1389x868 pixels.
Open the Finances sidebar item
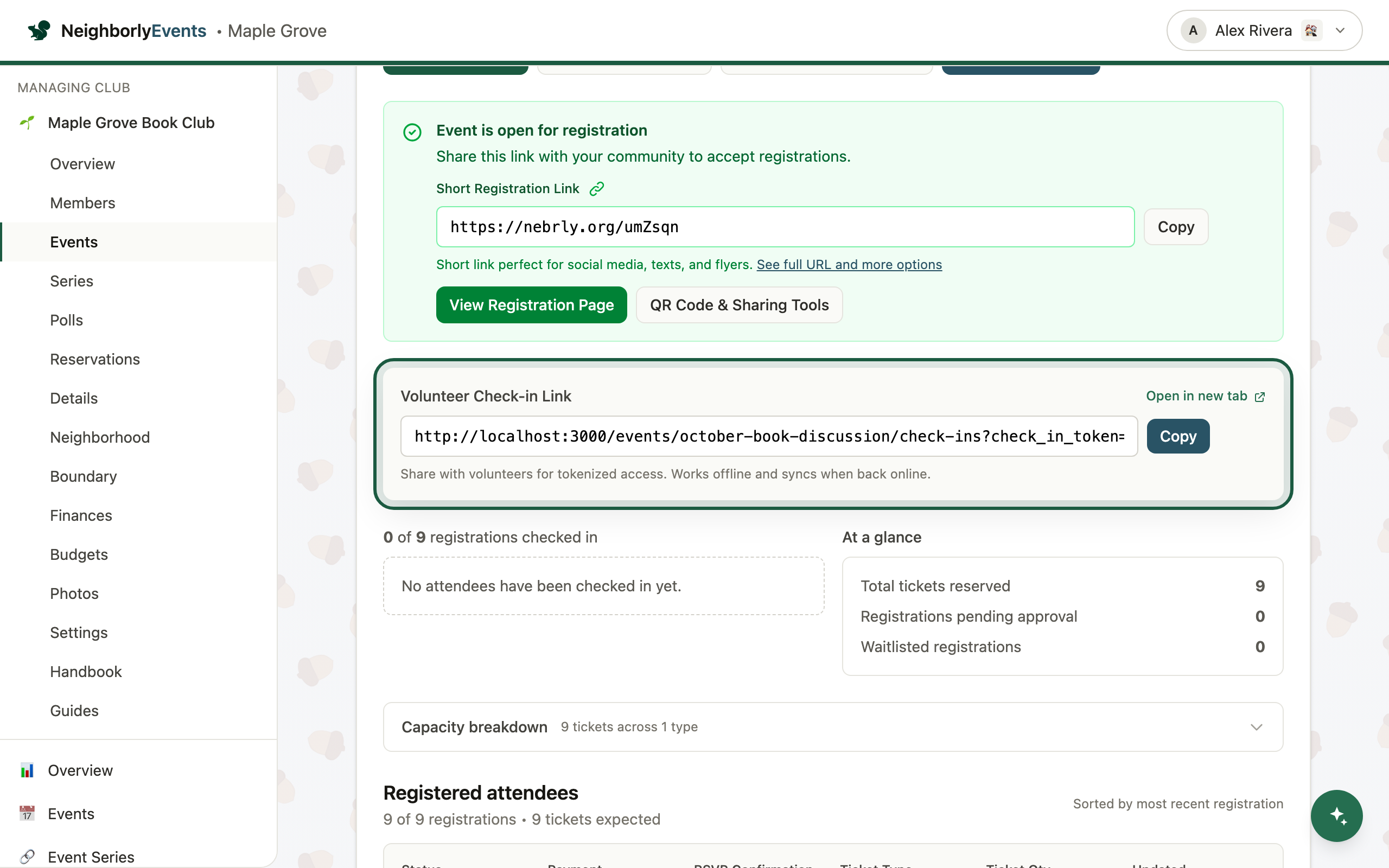tap(81, 515)
